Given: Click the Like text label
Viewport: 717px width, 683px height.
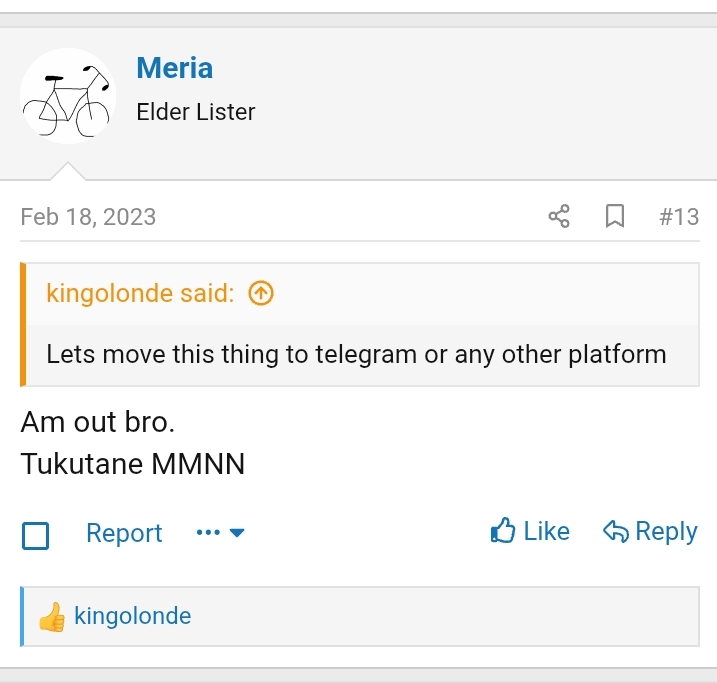Looking at the screenshot, I should tap(547, 531).
